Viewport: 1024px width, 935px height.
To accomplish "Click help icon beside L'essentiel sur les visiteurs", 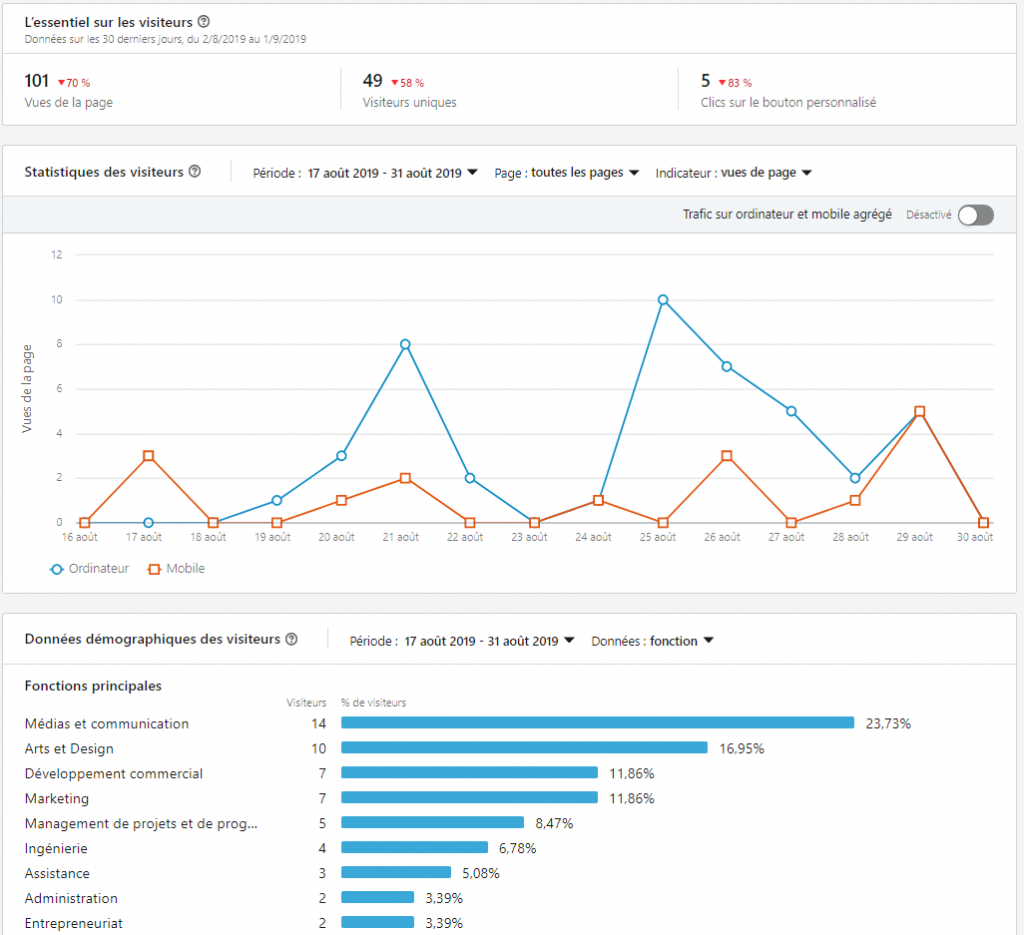I will point(204,22).
